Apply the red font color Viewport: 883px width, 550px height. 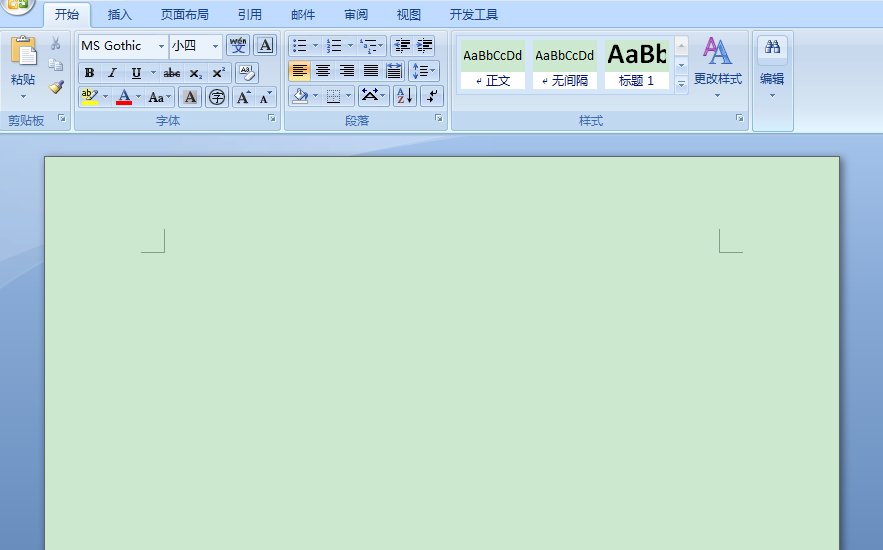pos(124,97)
